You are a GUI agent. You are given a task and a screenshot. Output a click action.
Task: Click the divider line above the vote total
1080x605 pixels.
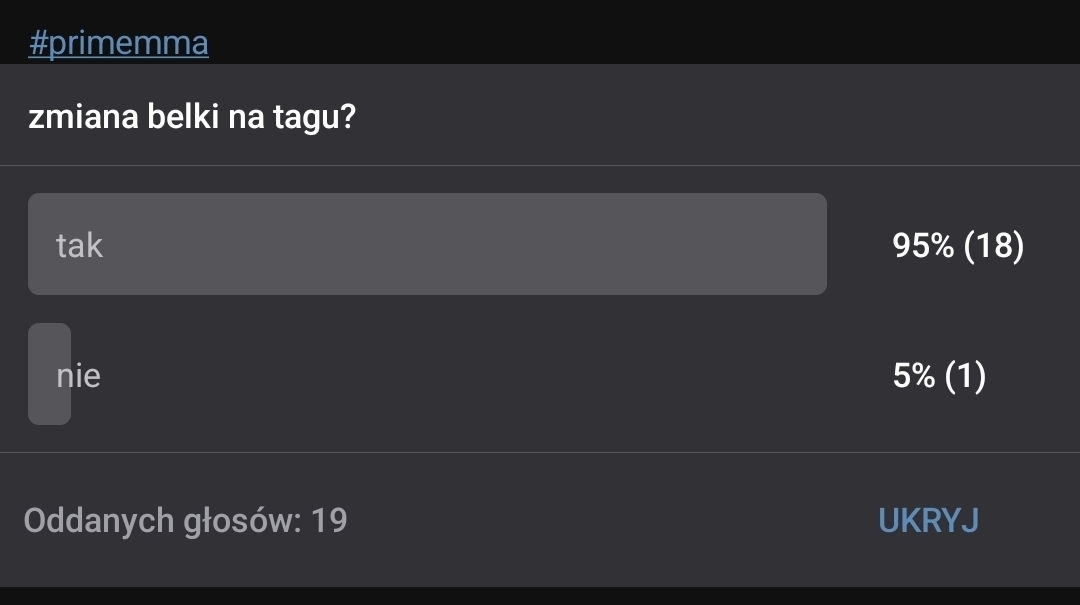pos(540,452)
